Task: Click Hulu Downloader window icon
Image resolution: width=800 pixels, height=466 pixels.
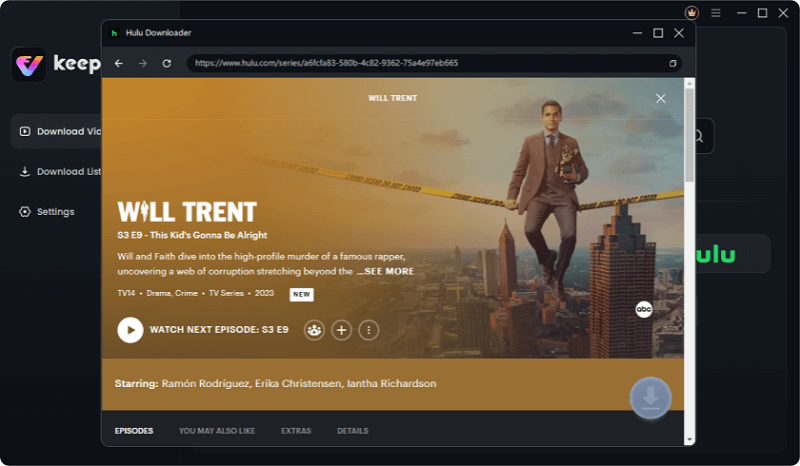Action: (x=114, y=33)
